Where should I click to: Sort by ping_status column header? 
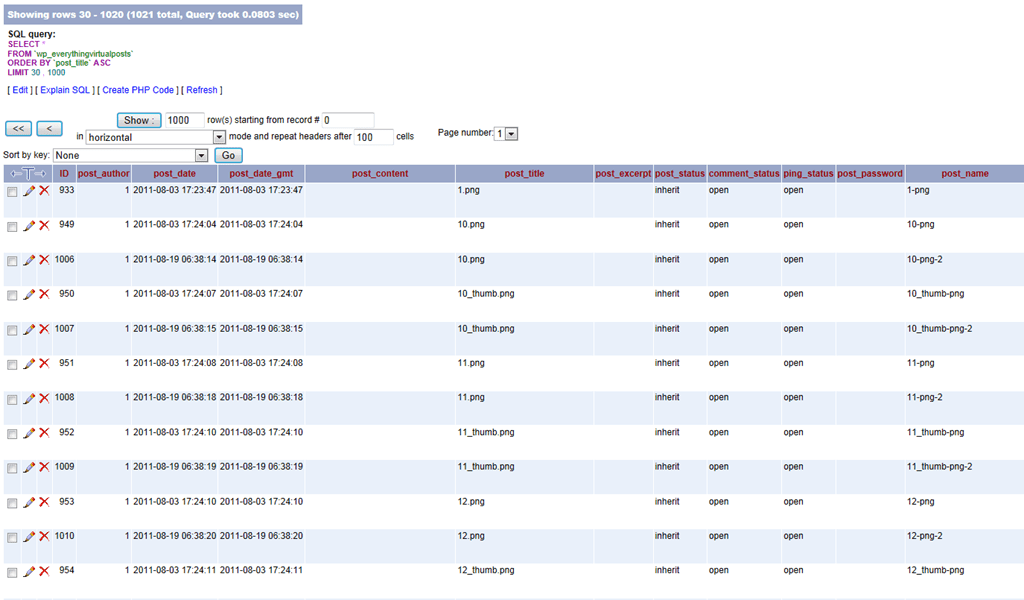[808, 174]
